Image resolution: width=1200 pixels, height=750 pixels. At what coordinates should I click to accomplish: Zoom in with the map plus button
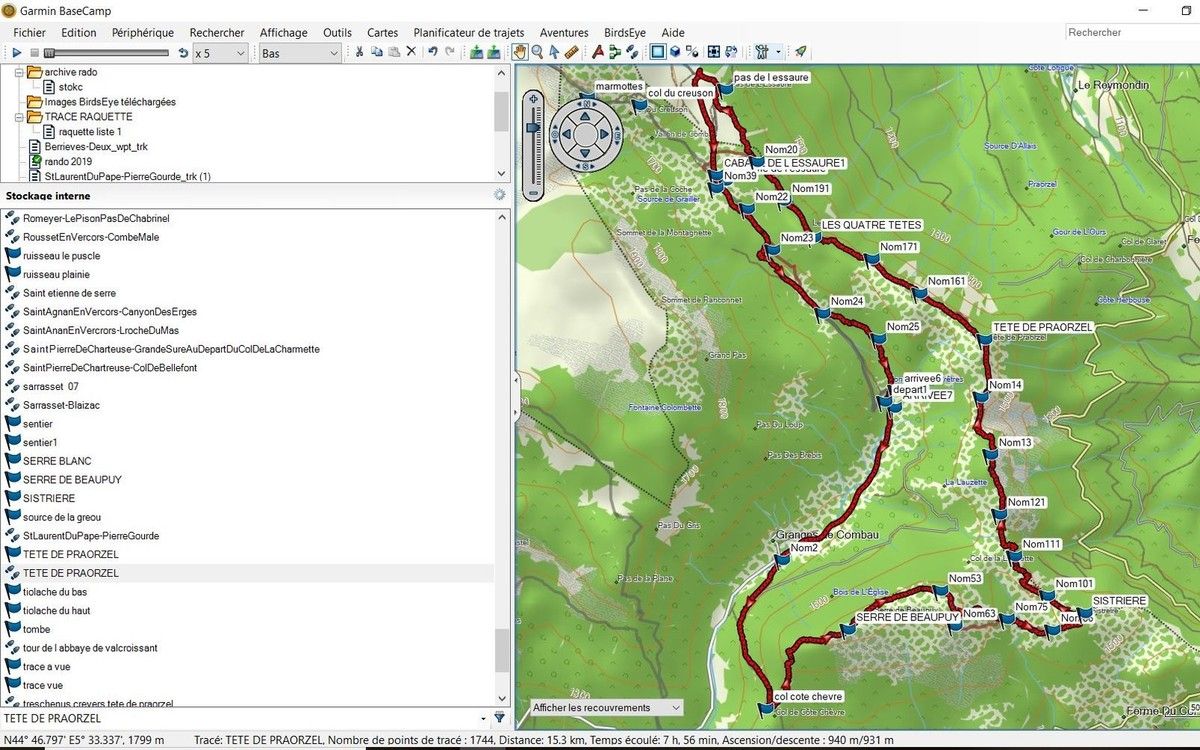click(x=533, y=99)
